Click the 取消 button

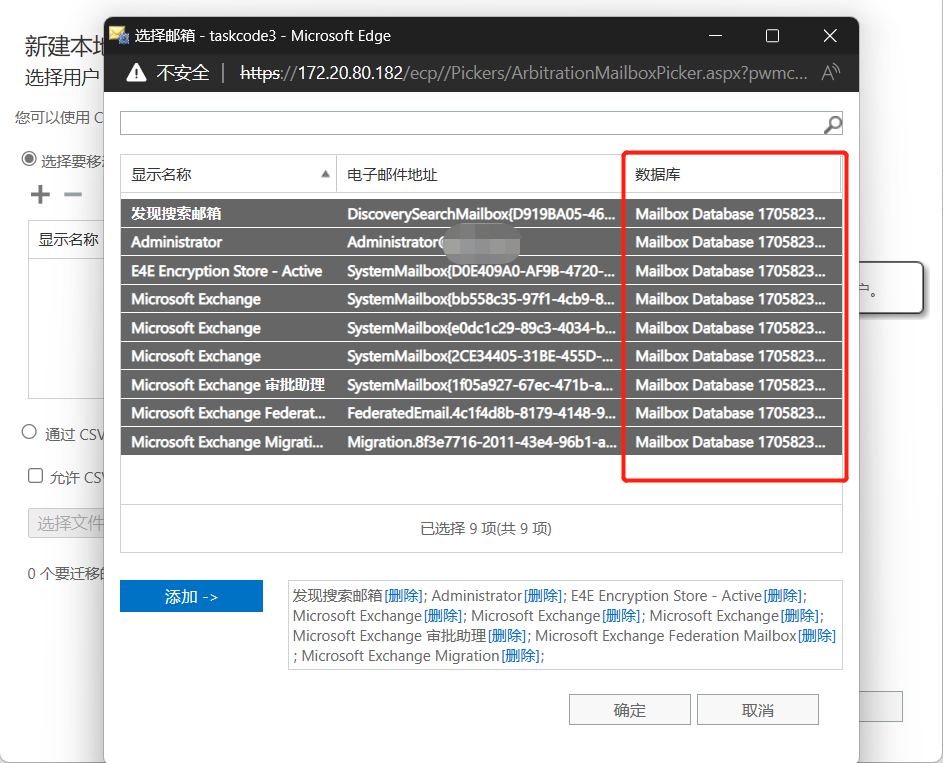point(758,709)
